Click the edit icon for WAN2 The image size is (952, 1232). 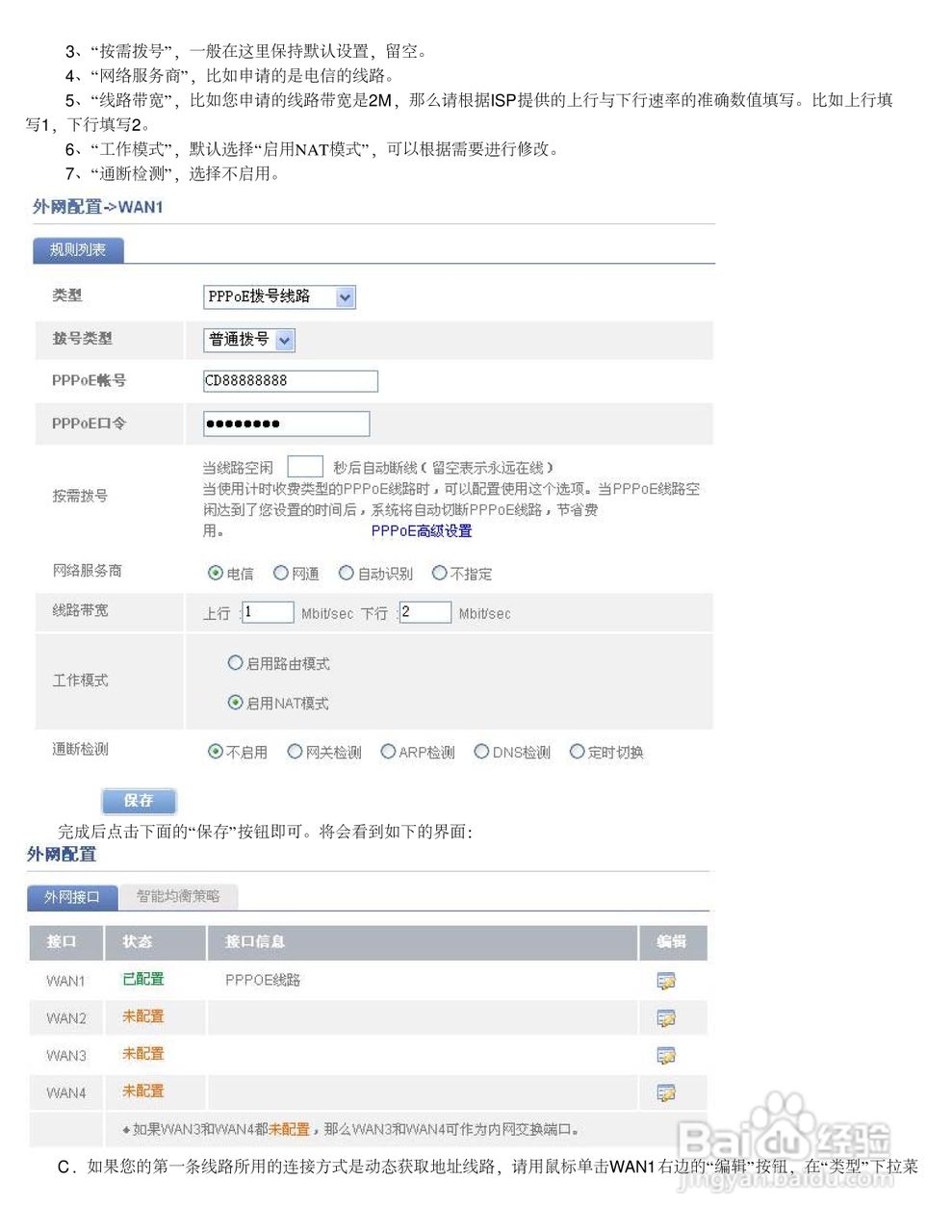[x=666, y=1017]
